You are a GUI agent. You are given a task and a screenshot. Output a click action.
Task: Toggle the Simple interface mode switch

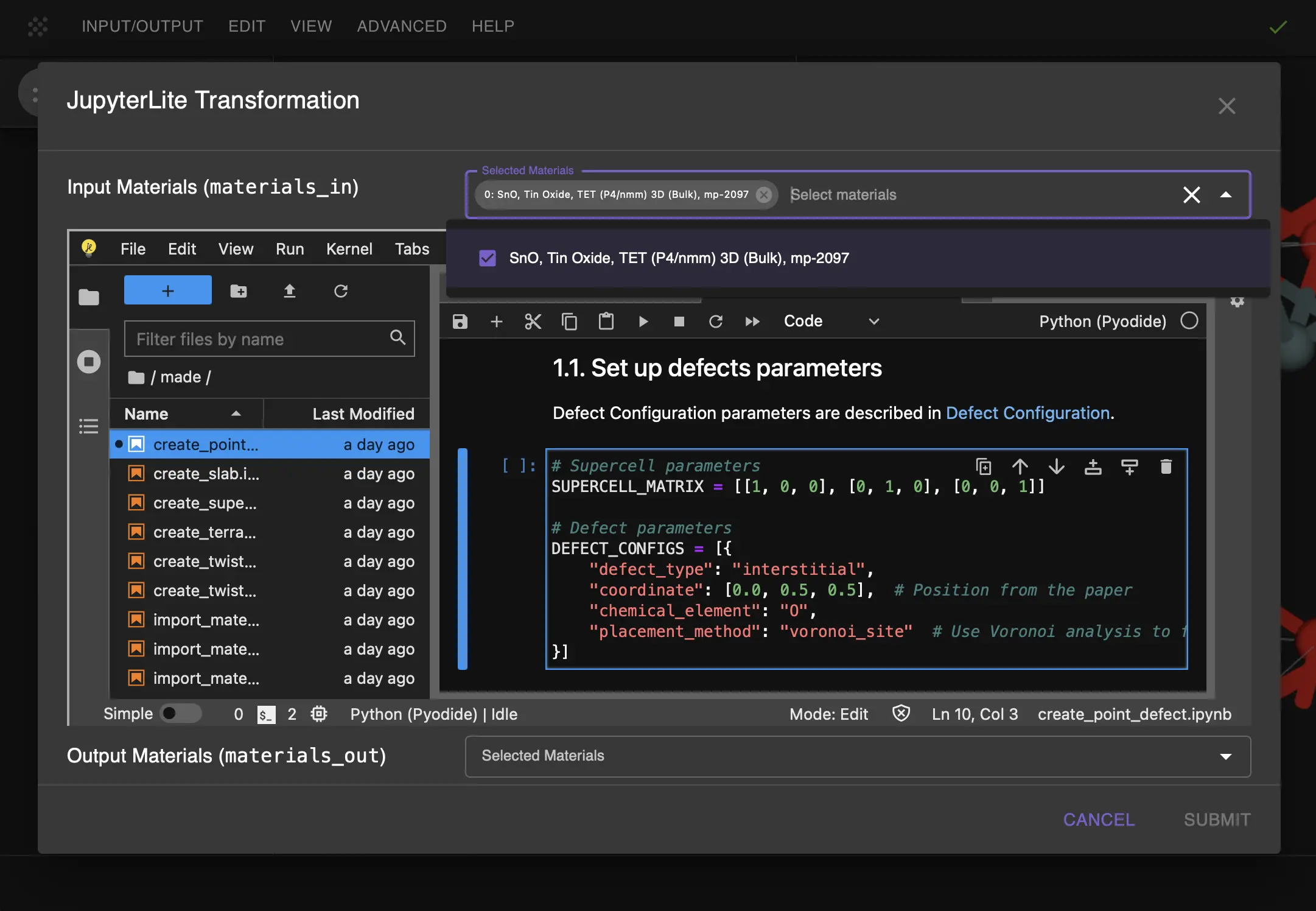(x=181, y=714)
